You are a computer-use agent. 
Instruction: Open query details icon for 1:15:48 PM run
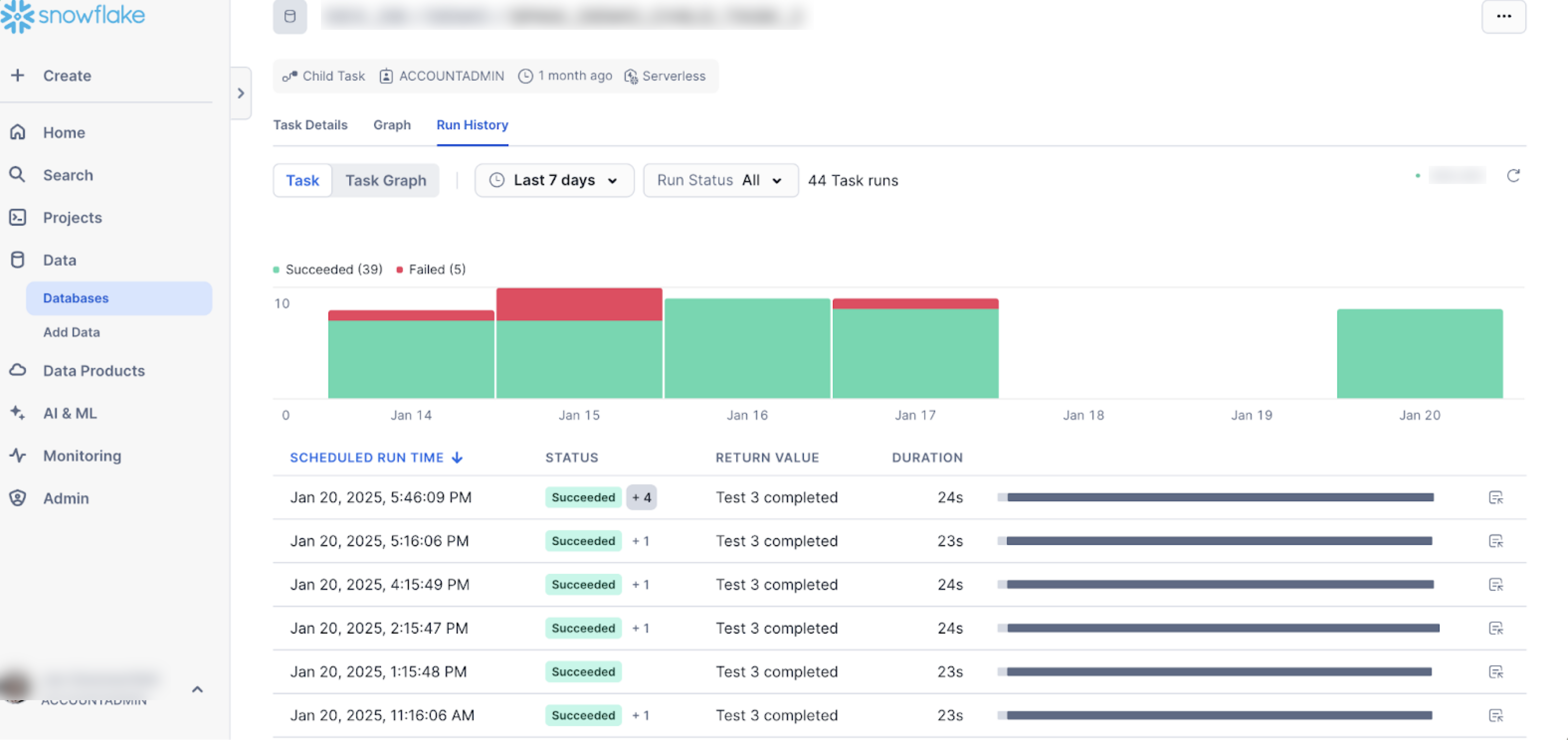pos(1495,672)
